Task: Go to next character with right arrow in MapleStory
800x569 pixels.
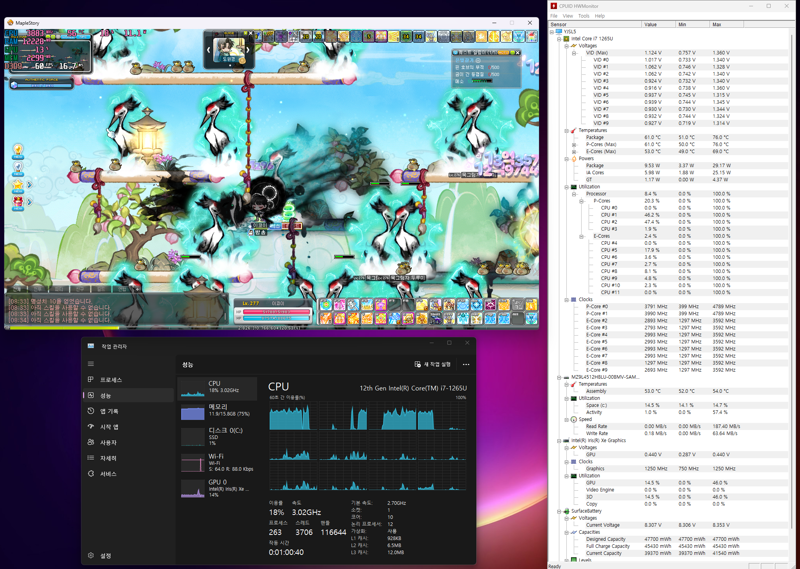Action: click(248, 50)
